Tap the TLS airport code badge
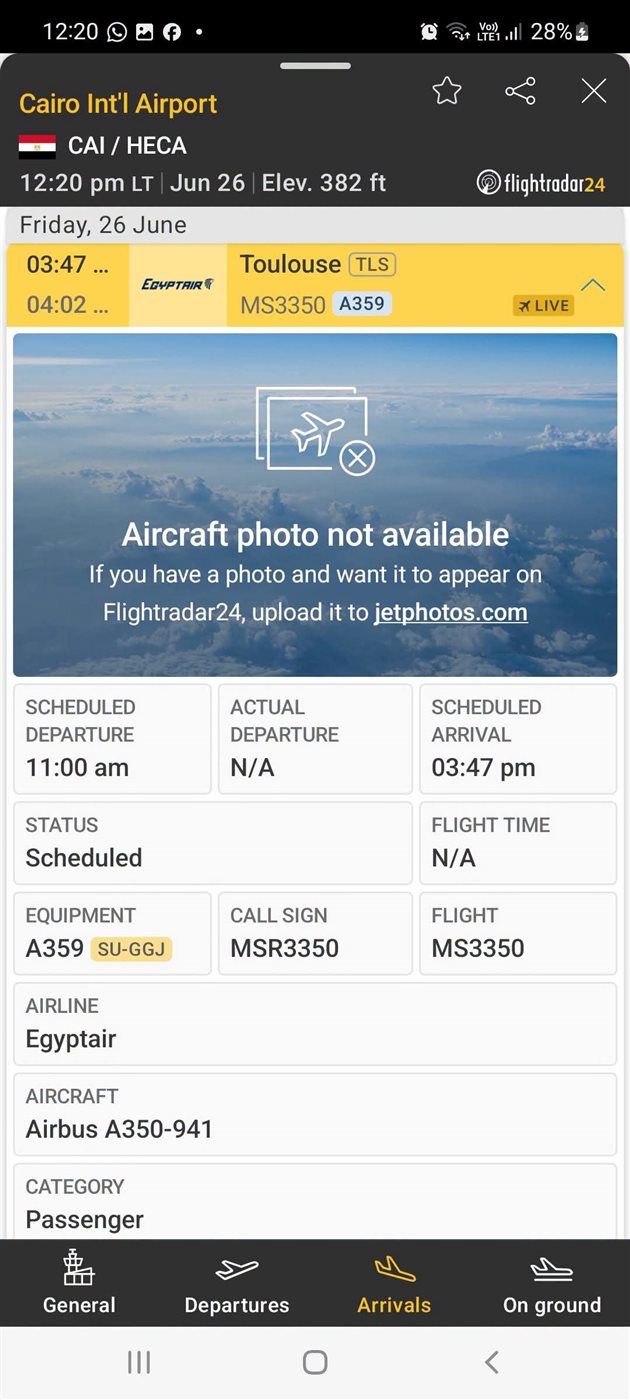Screen dimensions: 630x1400 [372, 265]
